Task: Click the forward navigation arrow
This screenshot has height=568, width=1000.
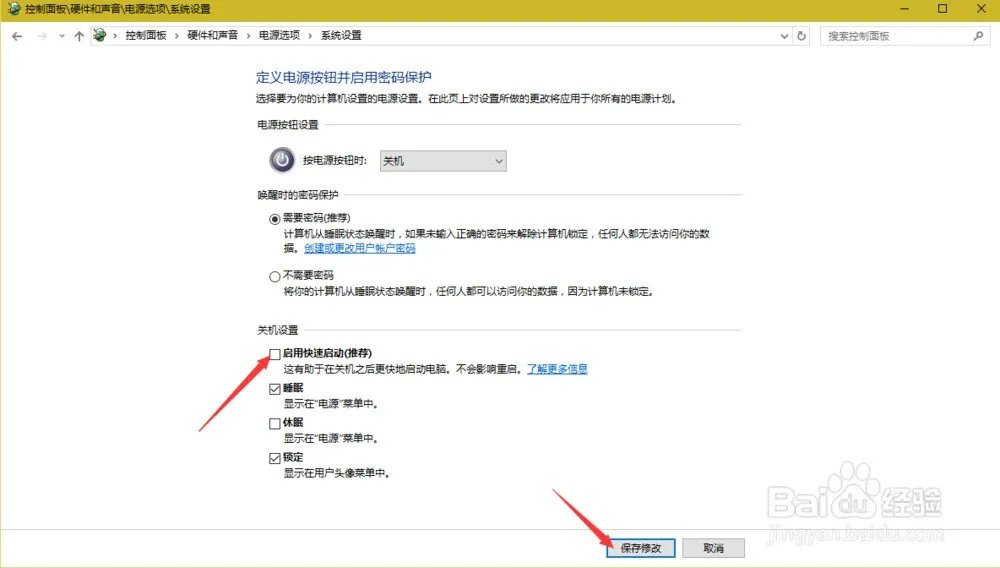Action: tap(42, 36)
